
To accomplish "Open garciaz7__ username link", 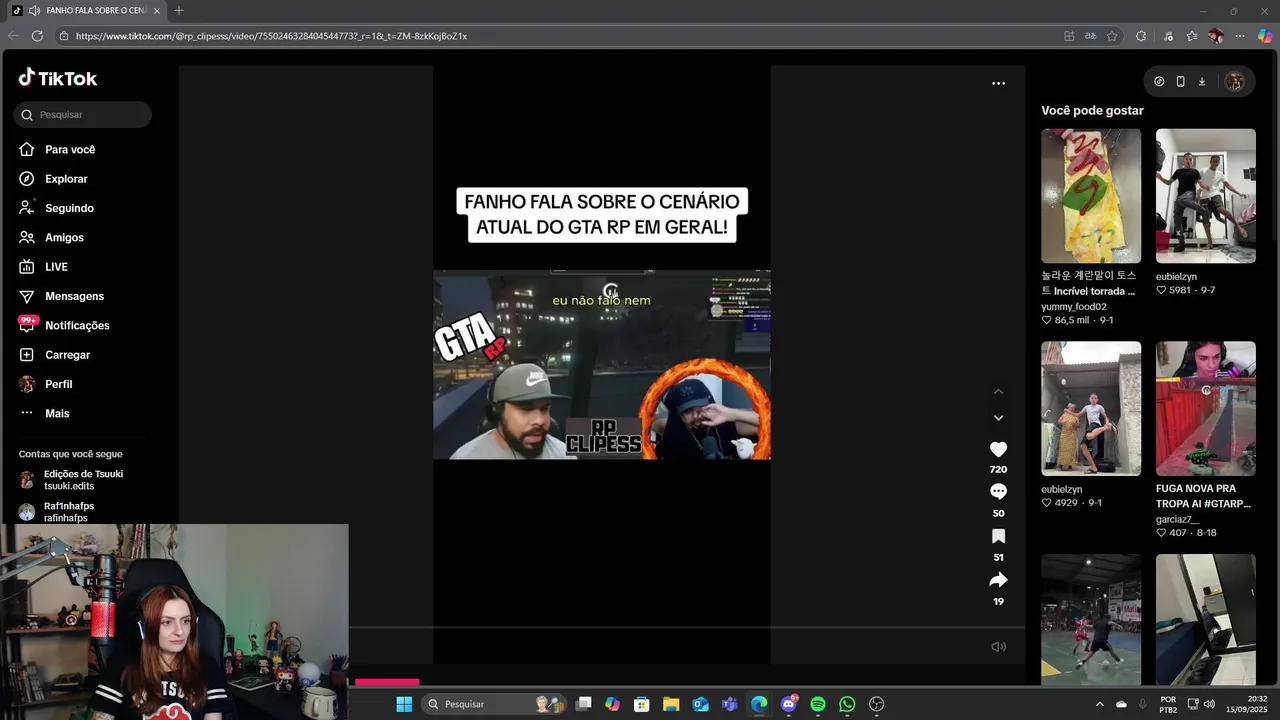I will (1177, 519).
